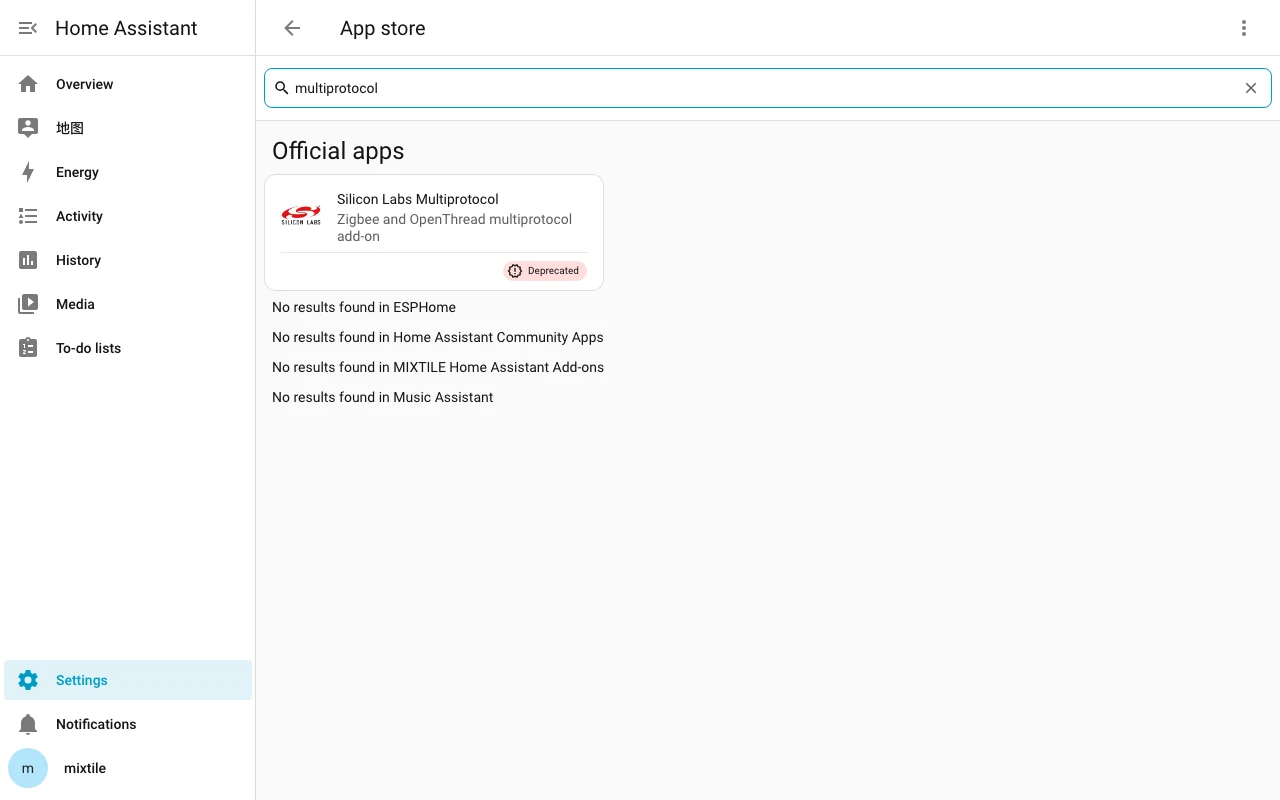Click the search magnifier icon
The image size is (1280, 800).
[282, 88]
